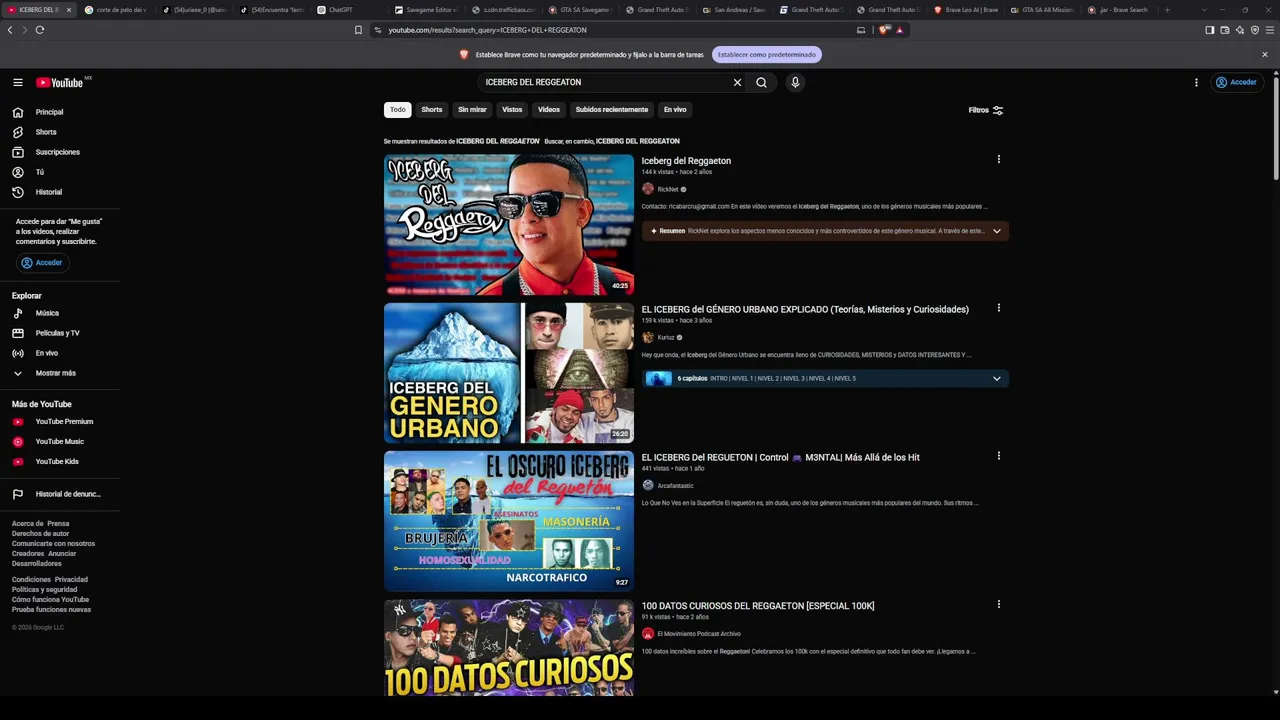
Task: Select the Shorts filter chip
Action: click(x=432, y=110)
